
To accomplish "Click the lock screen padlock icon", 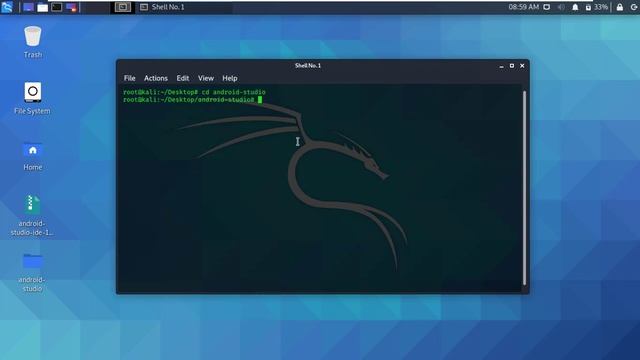I will pyautogui.click(x=620, y=7).
